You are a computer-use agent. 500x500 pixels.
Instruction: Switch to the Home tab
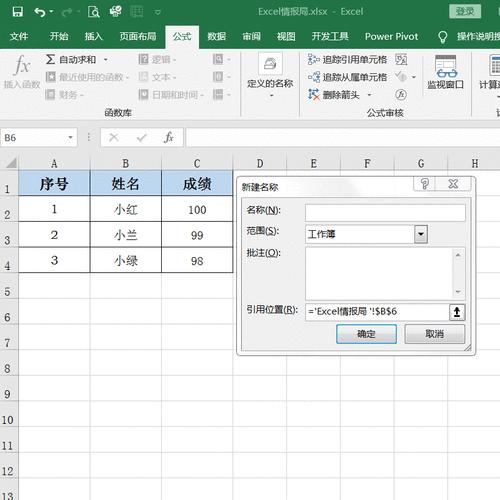[x=59, y=36]
